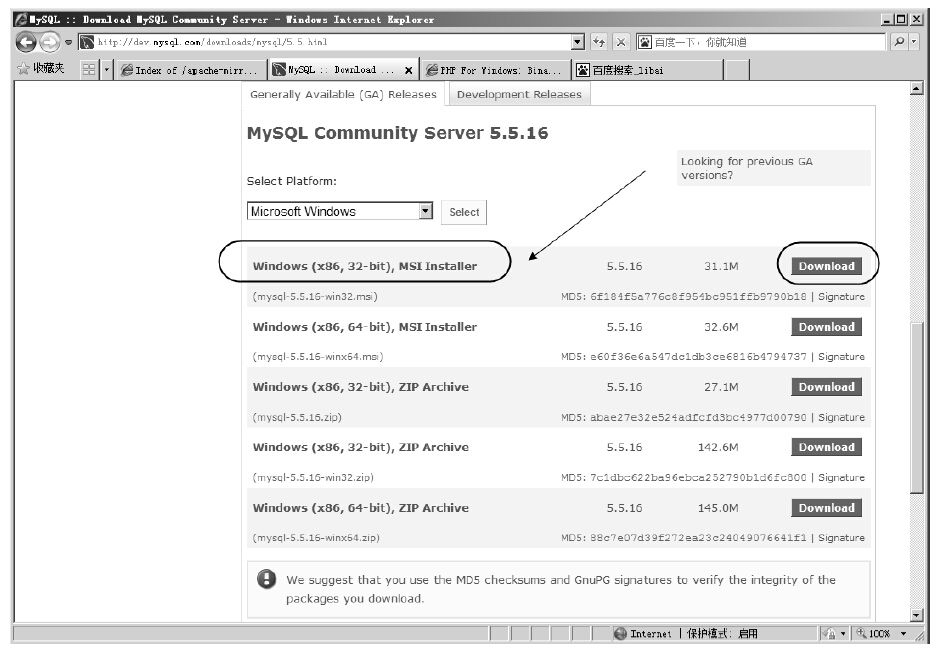
Task: Open a blank new tab
Action: [737, 70]
